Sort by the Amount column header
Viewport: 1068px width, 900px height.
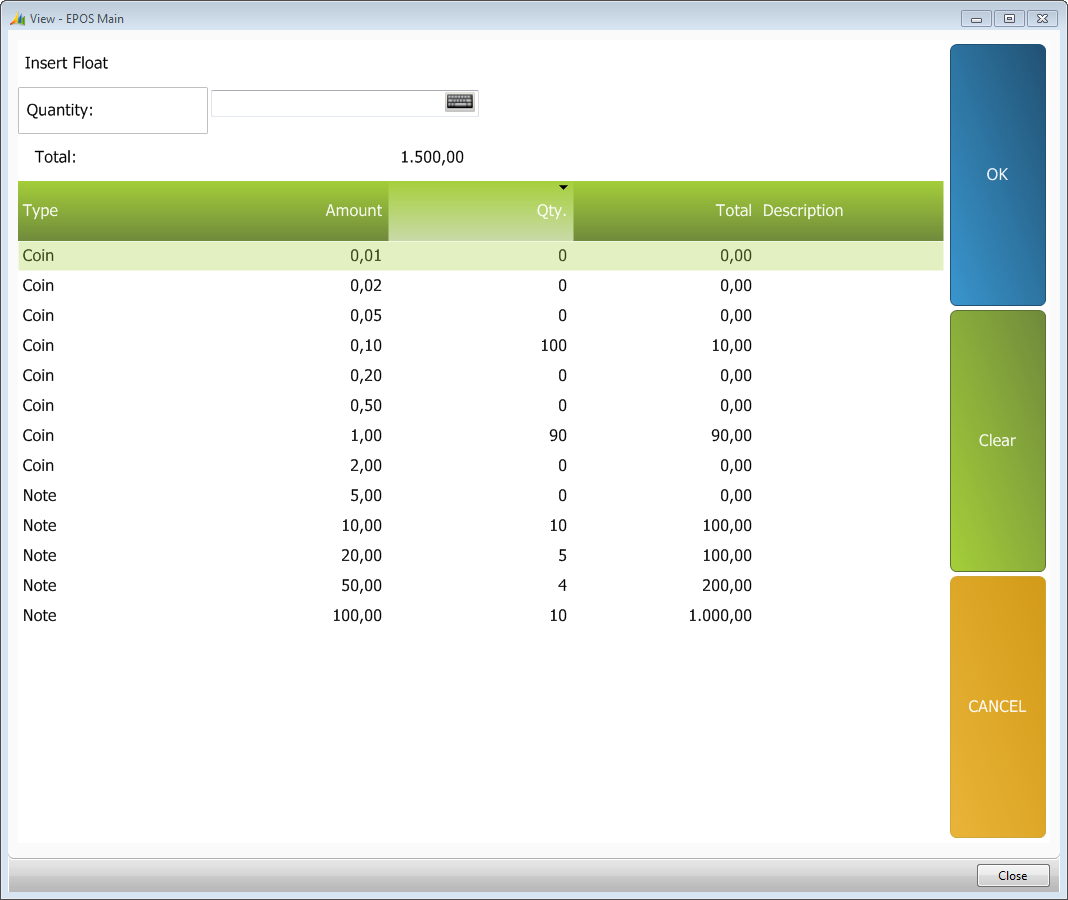[x=353, y=211]
